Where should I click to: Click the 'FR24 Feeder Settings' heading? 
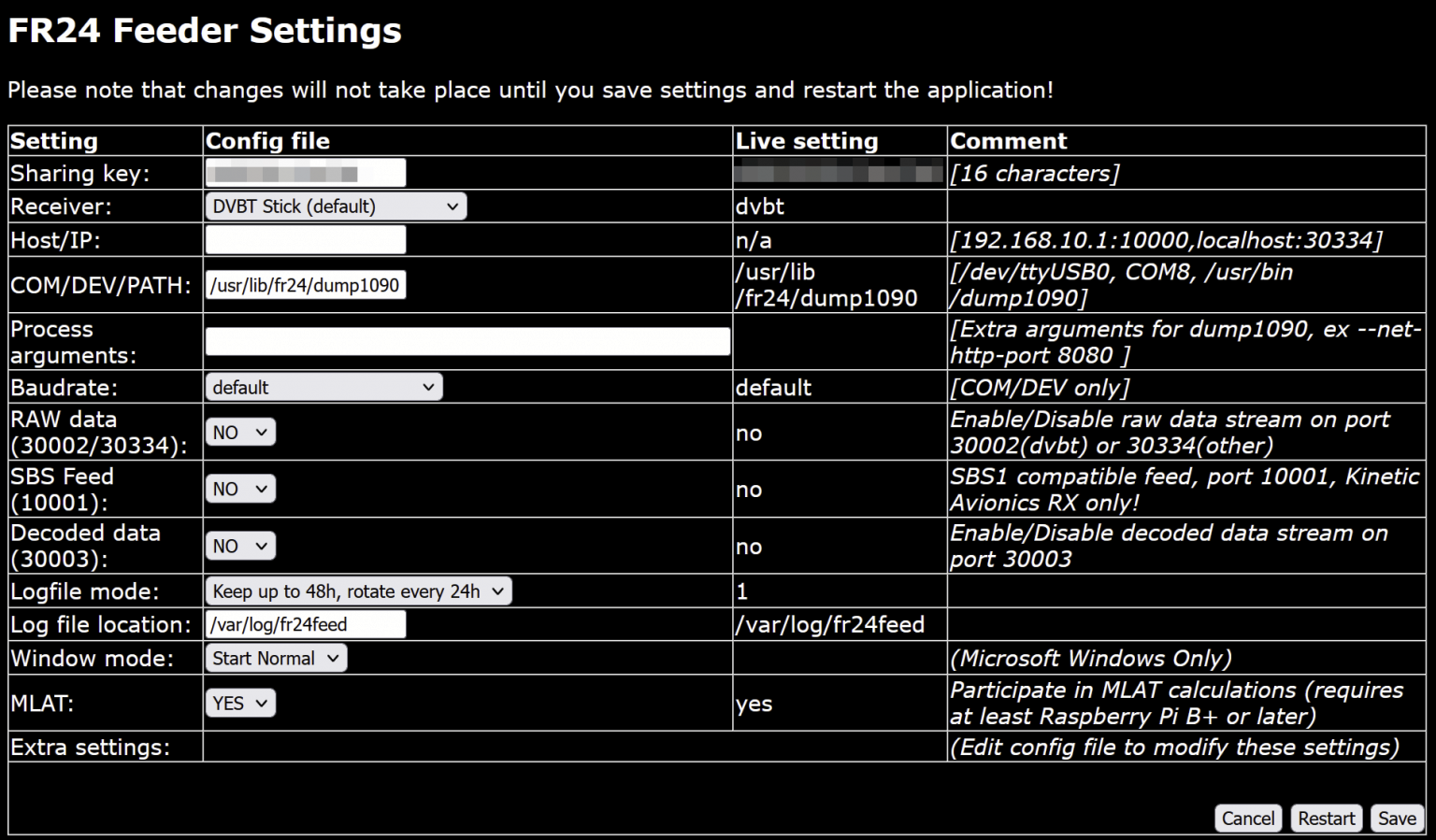click(x=205, y=31)
